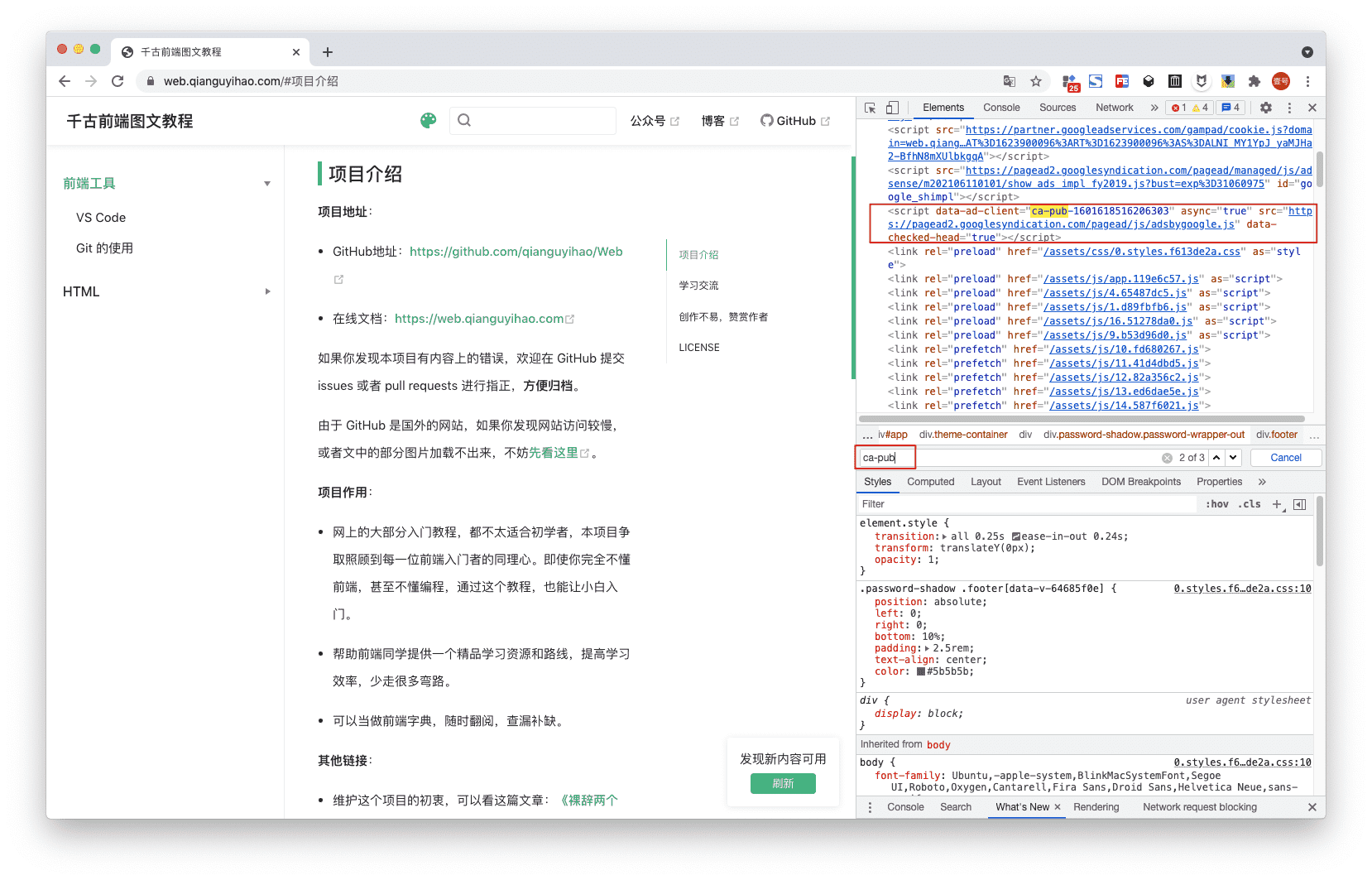Viewport: 1372px width, 880px height.
Task: Click the site search box
Action: pos(533,121)
